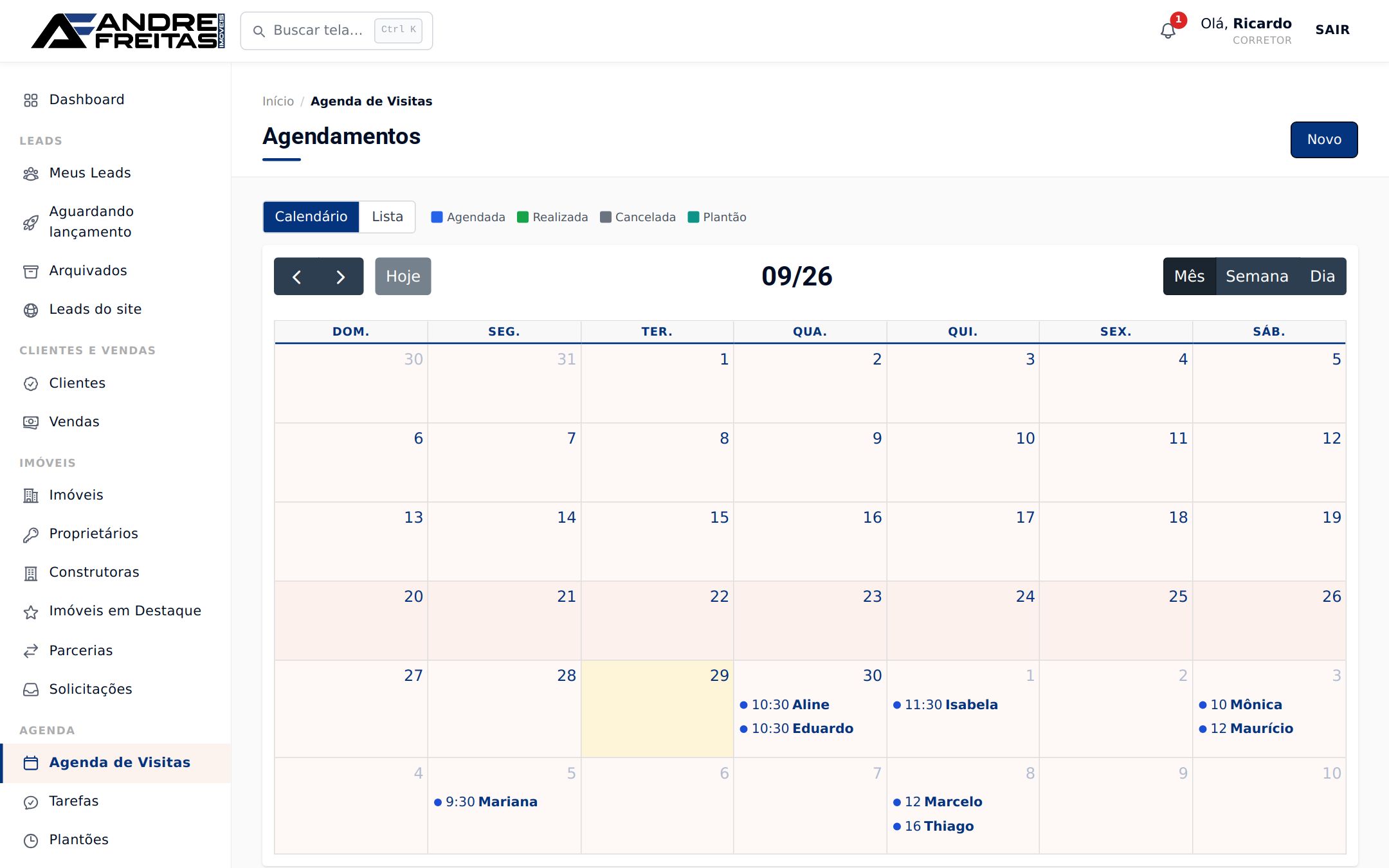Click the Sair logout link
This screenshot has width=1389, height=868.
(x=1332, y=30)
